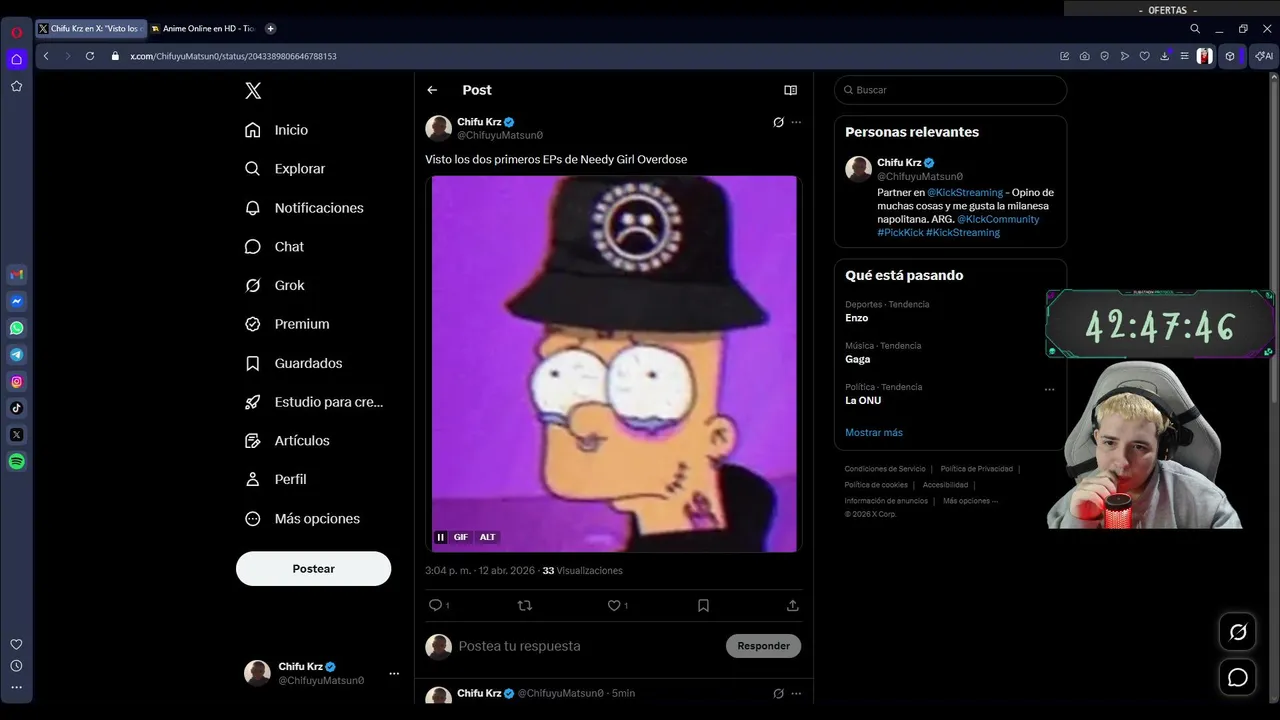
Task: Open Política de Privacidad link
Action: [x=976, y=469]
